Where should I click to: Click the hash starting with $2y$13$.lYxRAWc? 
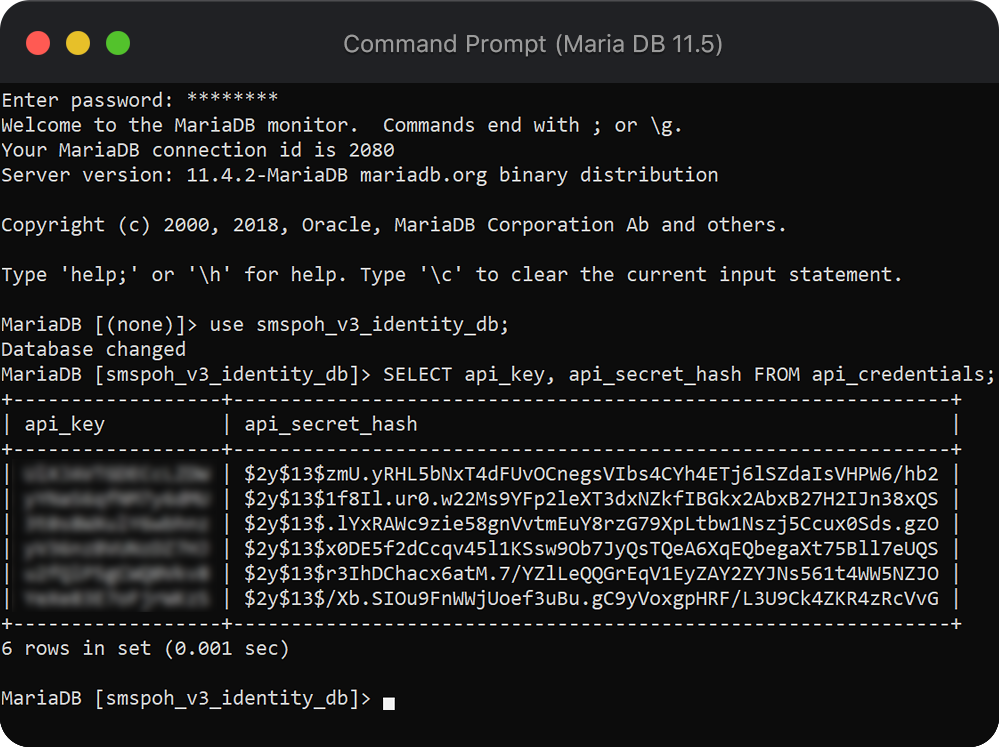[591, 524]
